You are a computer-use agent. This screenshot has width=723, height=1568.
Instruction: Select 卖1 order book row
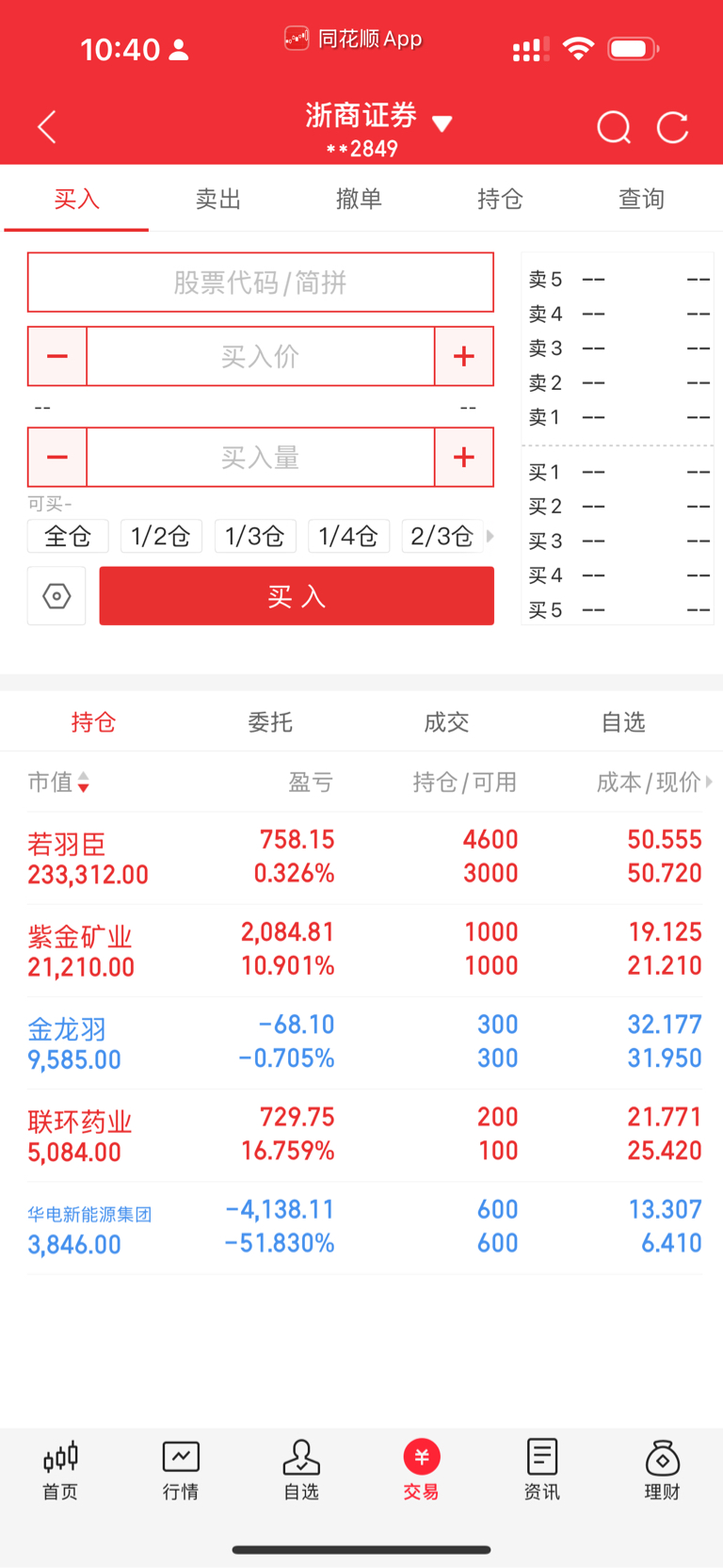pyautogui.click(x=619, y=416)
